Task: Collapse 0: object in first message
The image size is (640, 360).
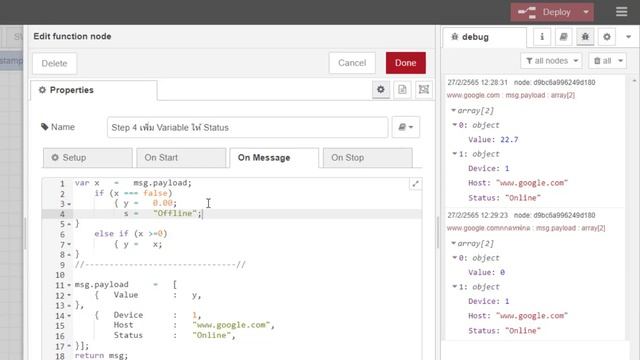Action: coord(455,124)
